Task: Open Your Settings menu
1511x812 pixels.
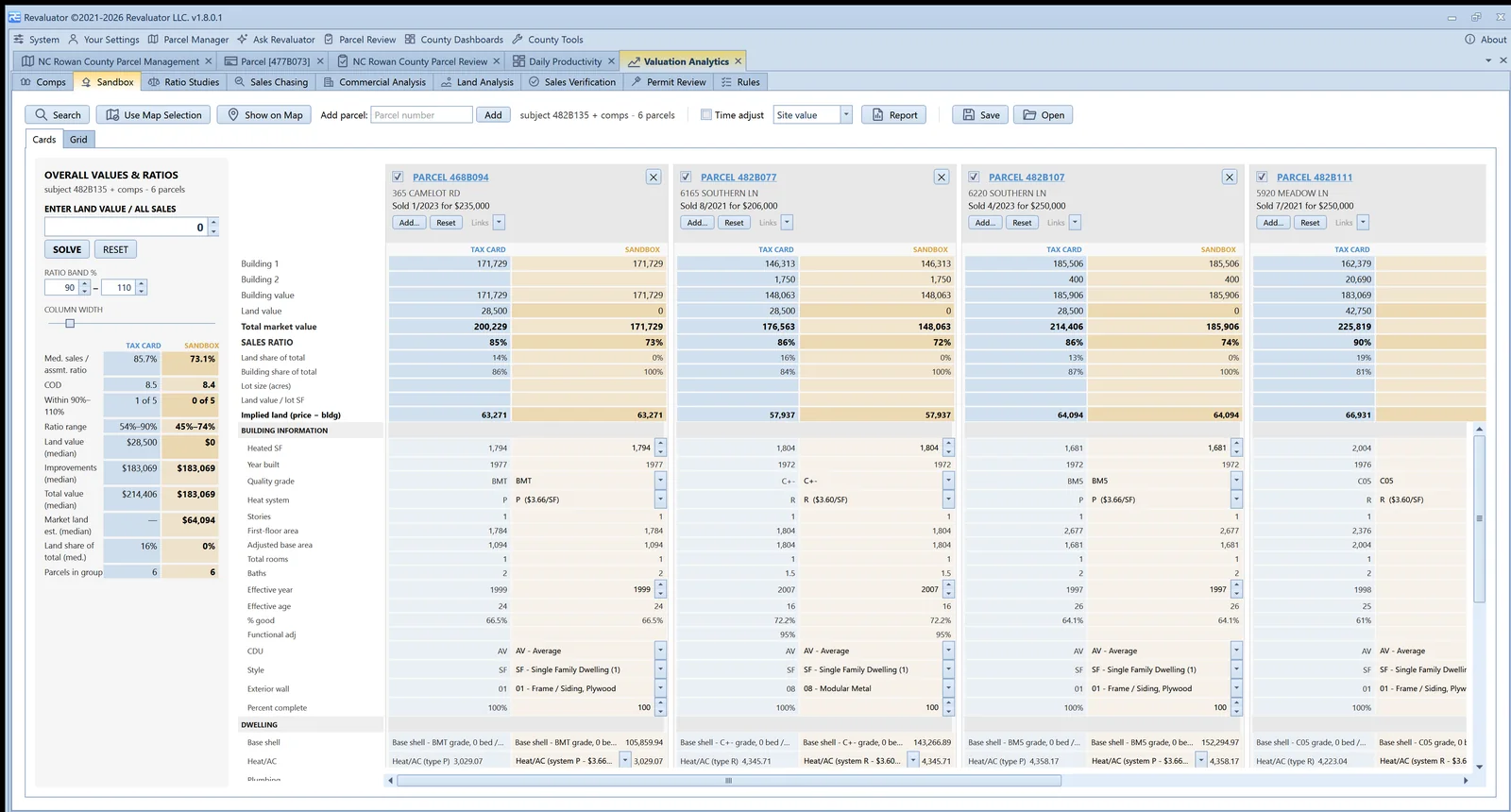Action: point(104,40)
